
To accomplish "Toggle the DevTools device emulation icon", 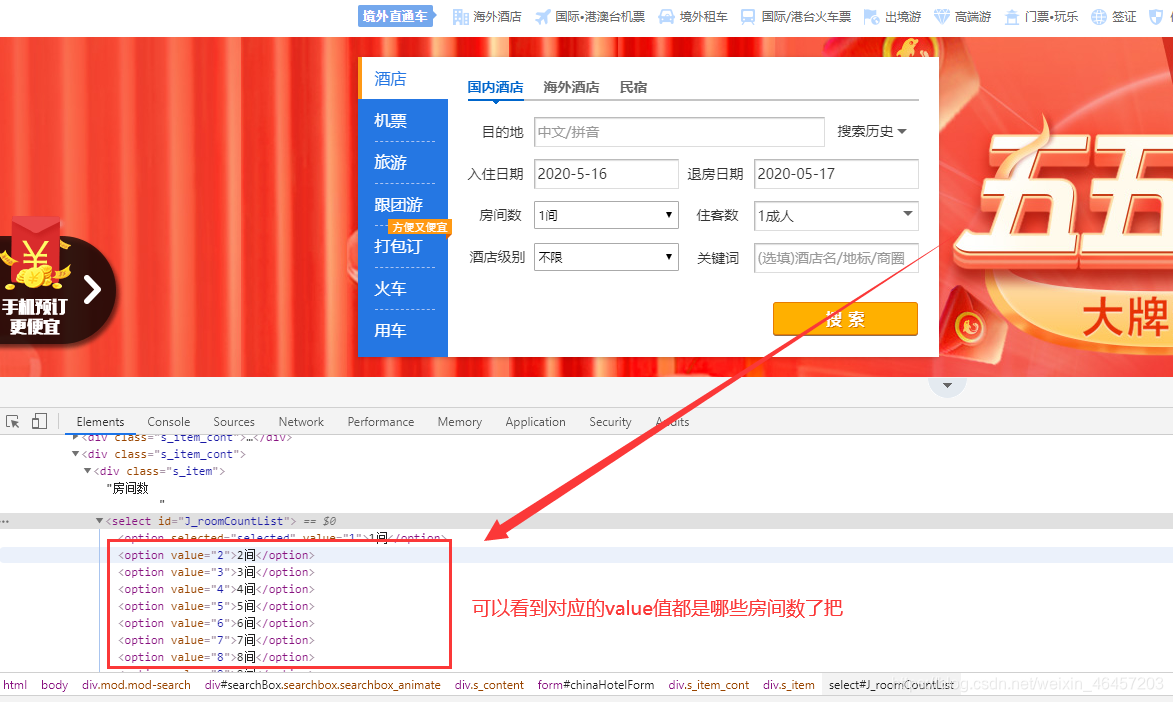I will (39, 421).
